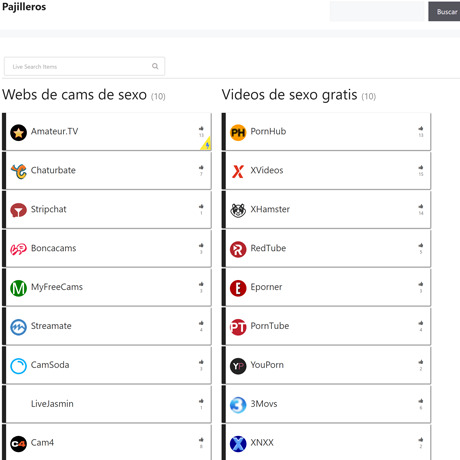Click thumbs-up icon on RedTube row
The height and width of the screenshot is (460, 460).
pos(421,245)
